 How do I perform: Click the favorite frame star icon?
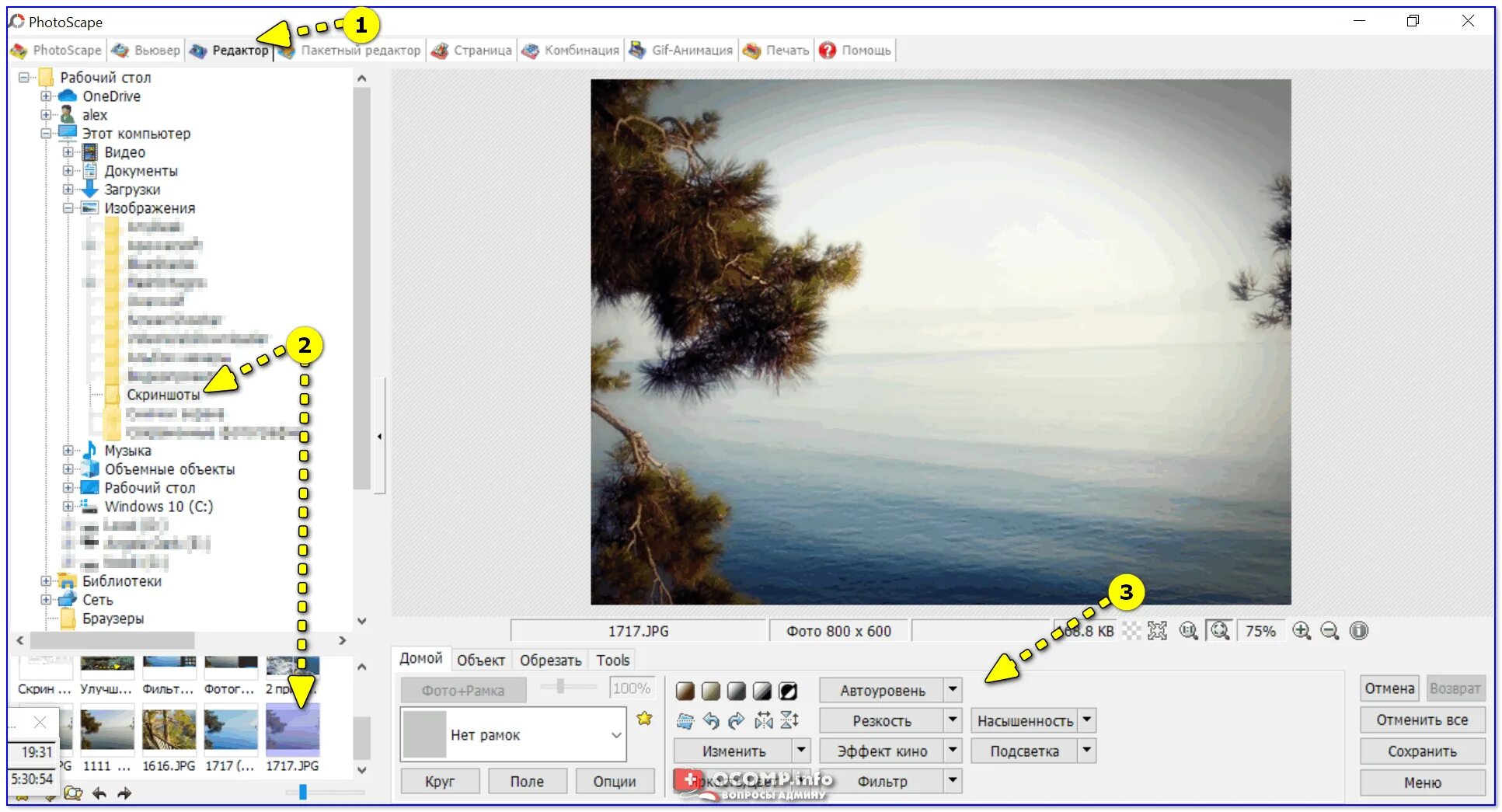[x=644, y=719]
